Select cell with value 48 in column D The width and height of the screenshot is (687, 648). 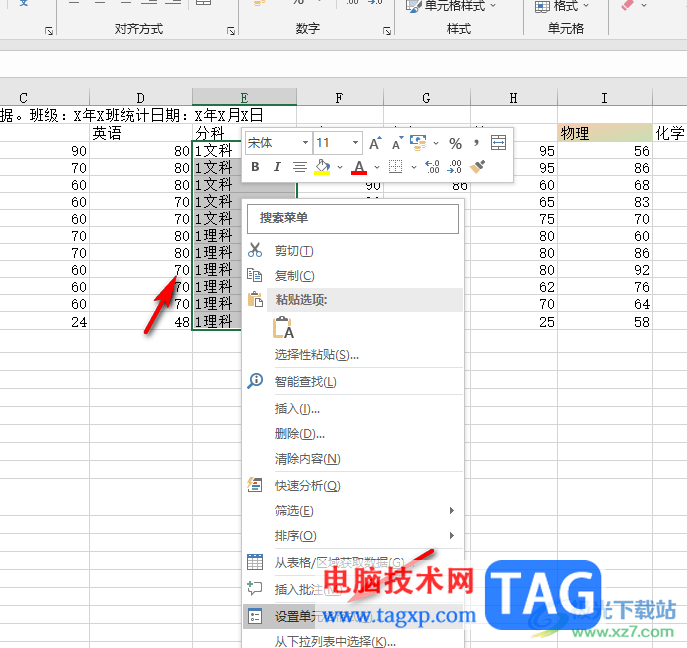pyautogui.click(x=141, y=322)
